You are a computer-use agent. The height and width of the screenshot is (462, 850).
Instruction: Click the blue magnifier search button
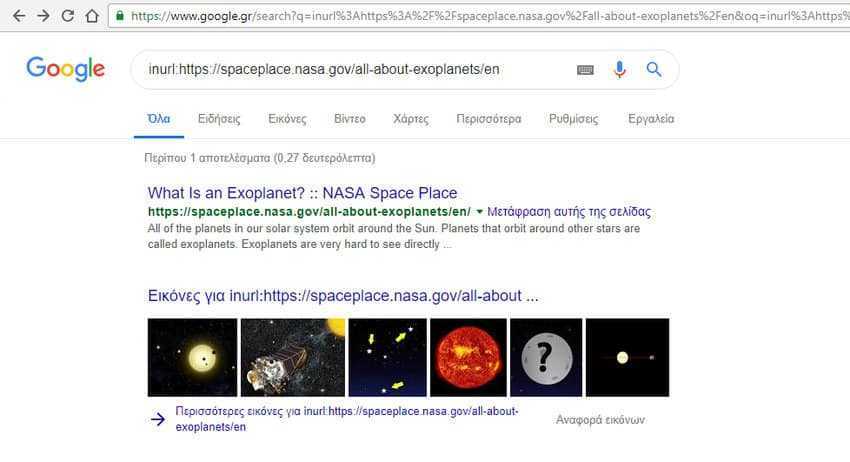pos(654,69)
